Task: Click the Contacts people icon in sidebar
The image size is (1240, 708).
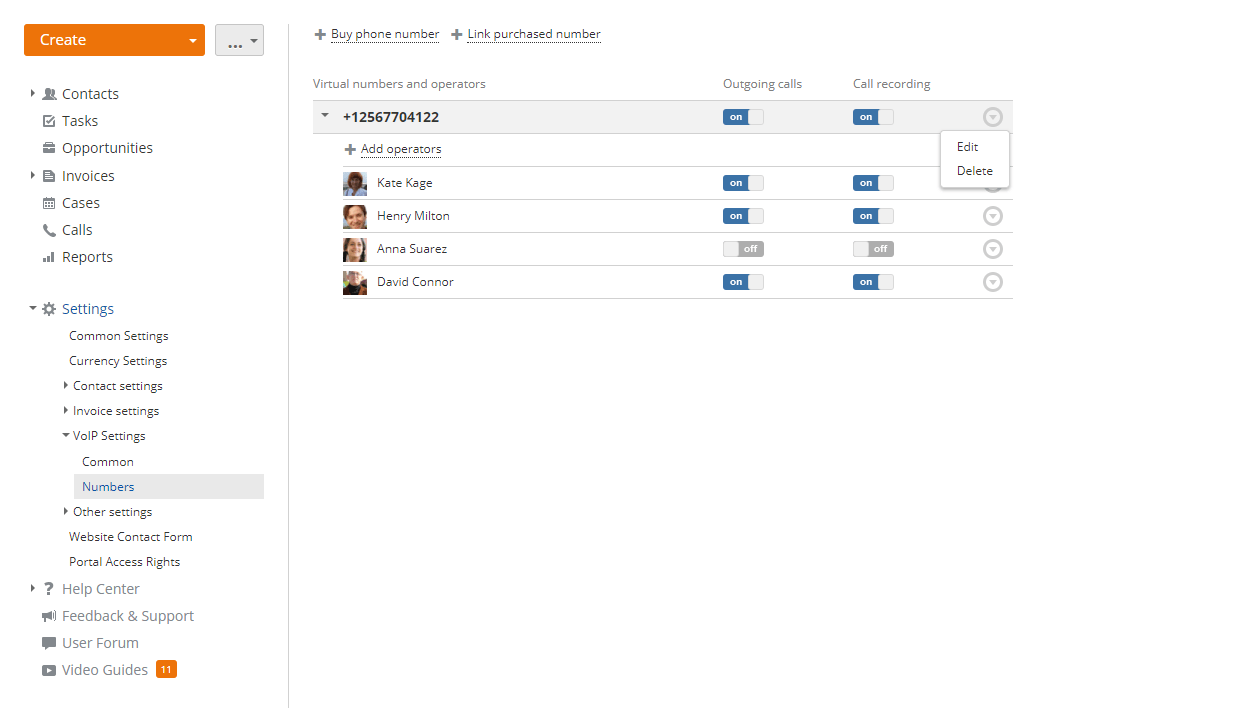Action: tap(49, 94)
